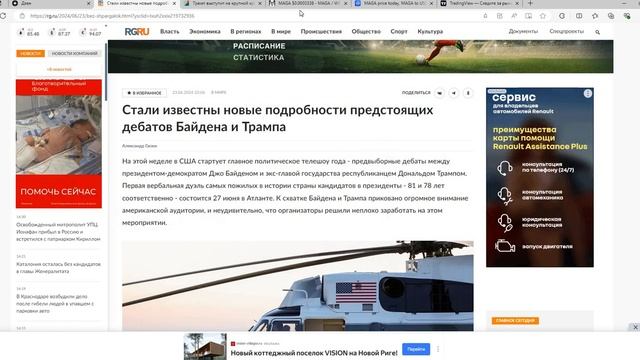Click the Поделиться label
The width and height of the screenshot is (640, 360).
[416, 93]
